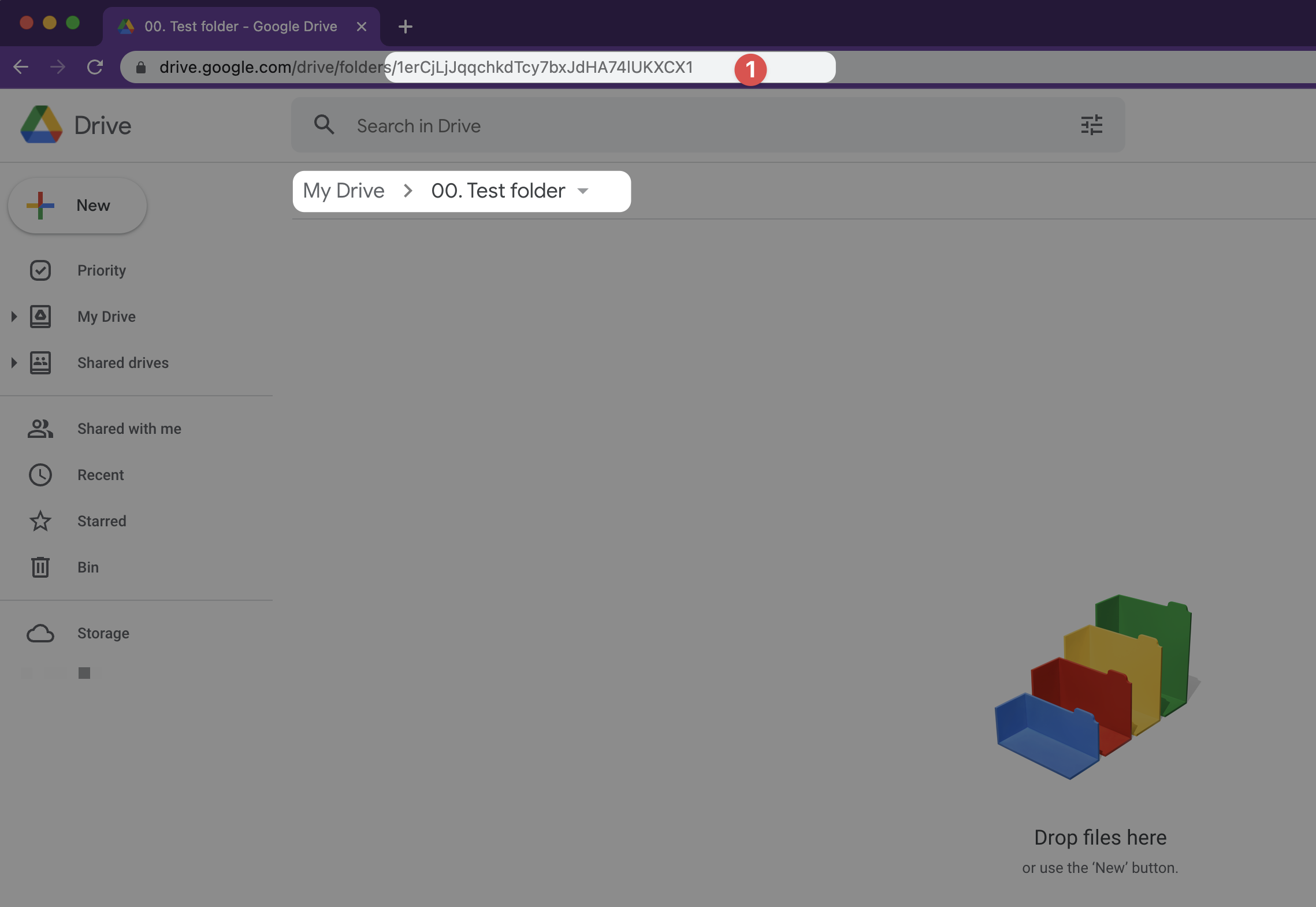Image resolution: width=1316 pixels, height=907 pixels.
Task: Open Shared drives section
Action: coord(122,362)
